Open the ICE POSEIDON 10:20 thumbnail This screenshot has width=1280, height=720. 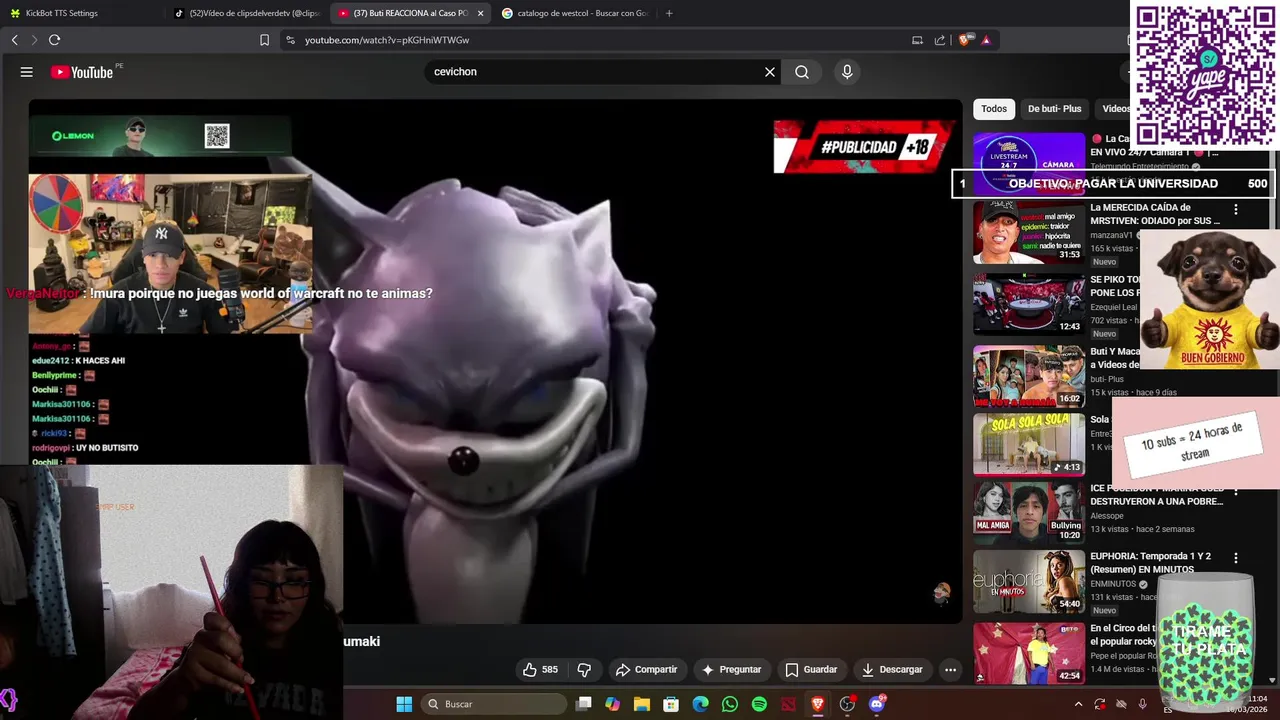tap(1029, 512)
